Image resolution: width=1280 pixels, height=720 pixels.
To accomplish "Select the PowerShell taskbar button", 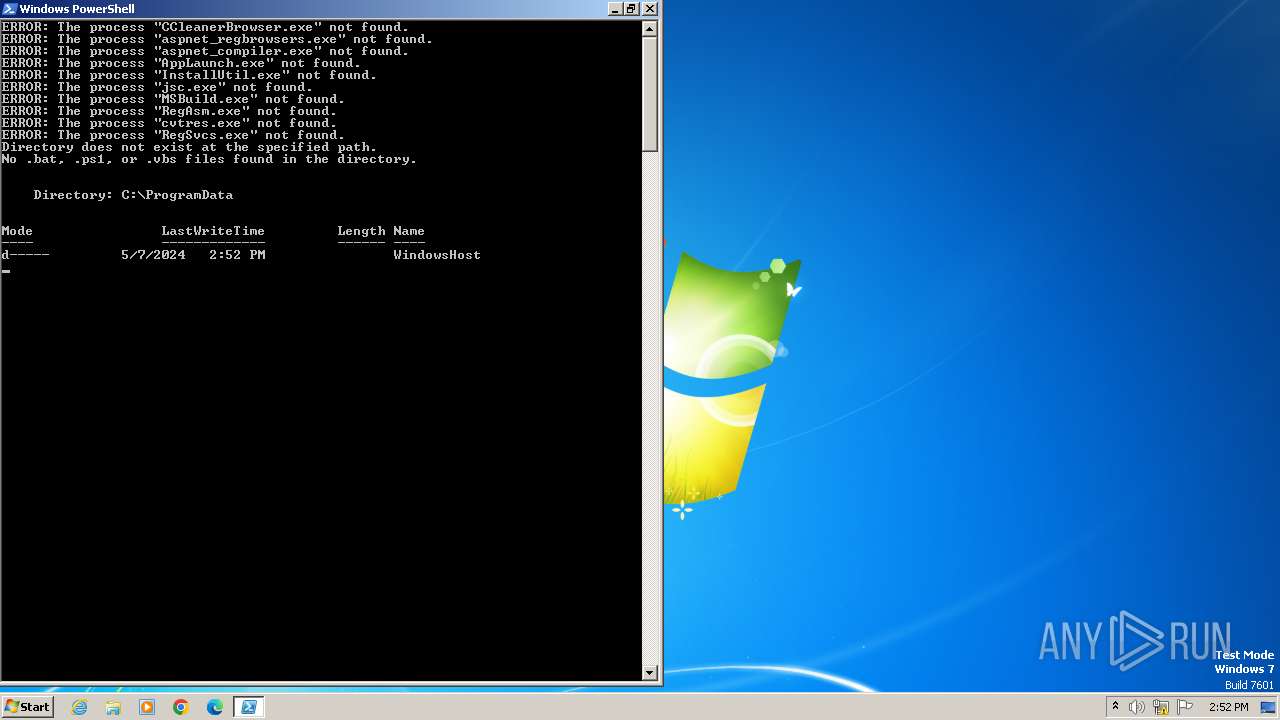I will click(249, 707).
